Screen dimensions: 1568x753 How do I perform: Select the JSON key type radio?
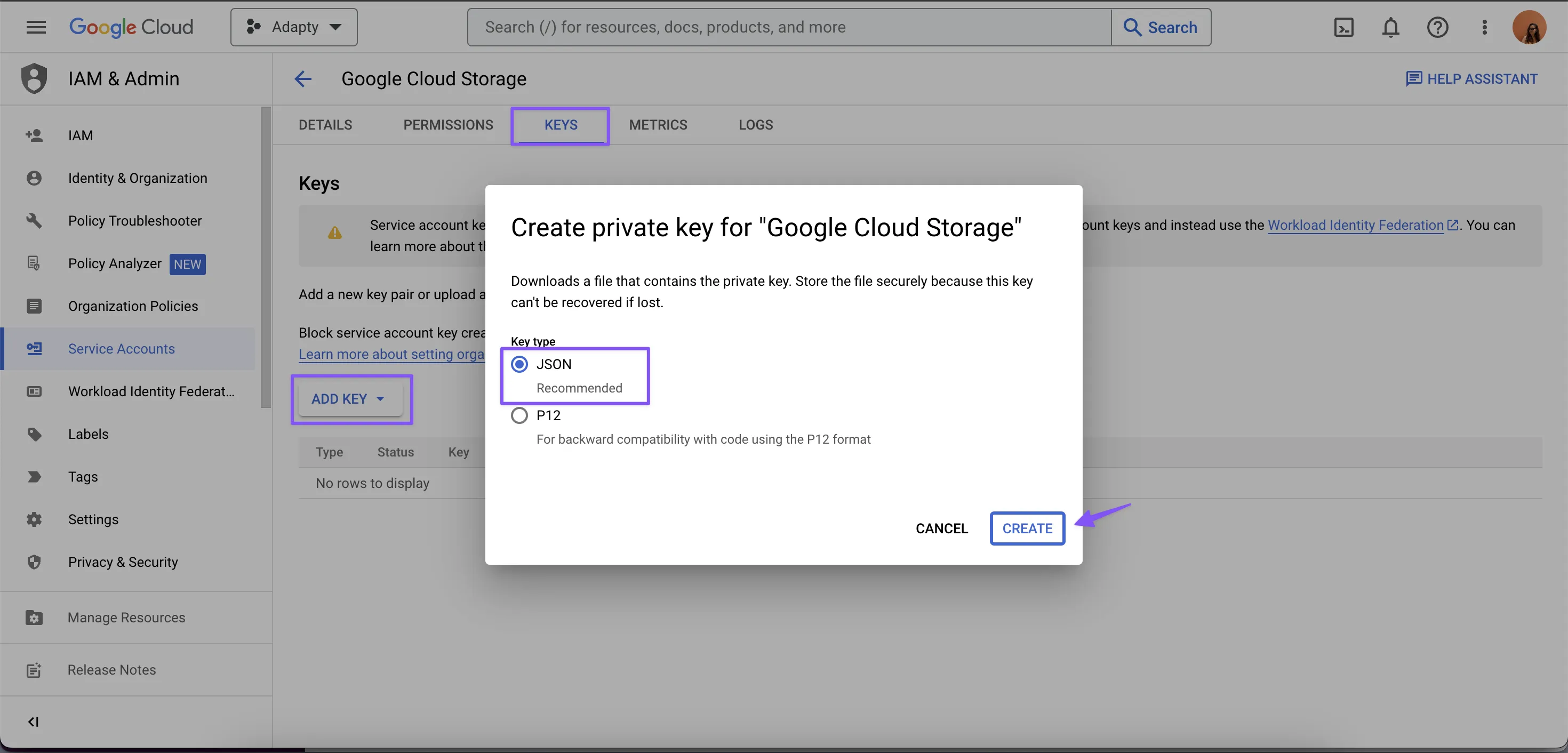[x=519, y=364]
